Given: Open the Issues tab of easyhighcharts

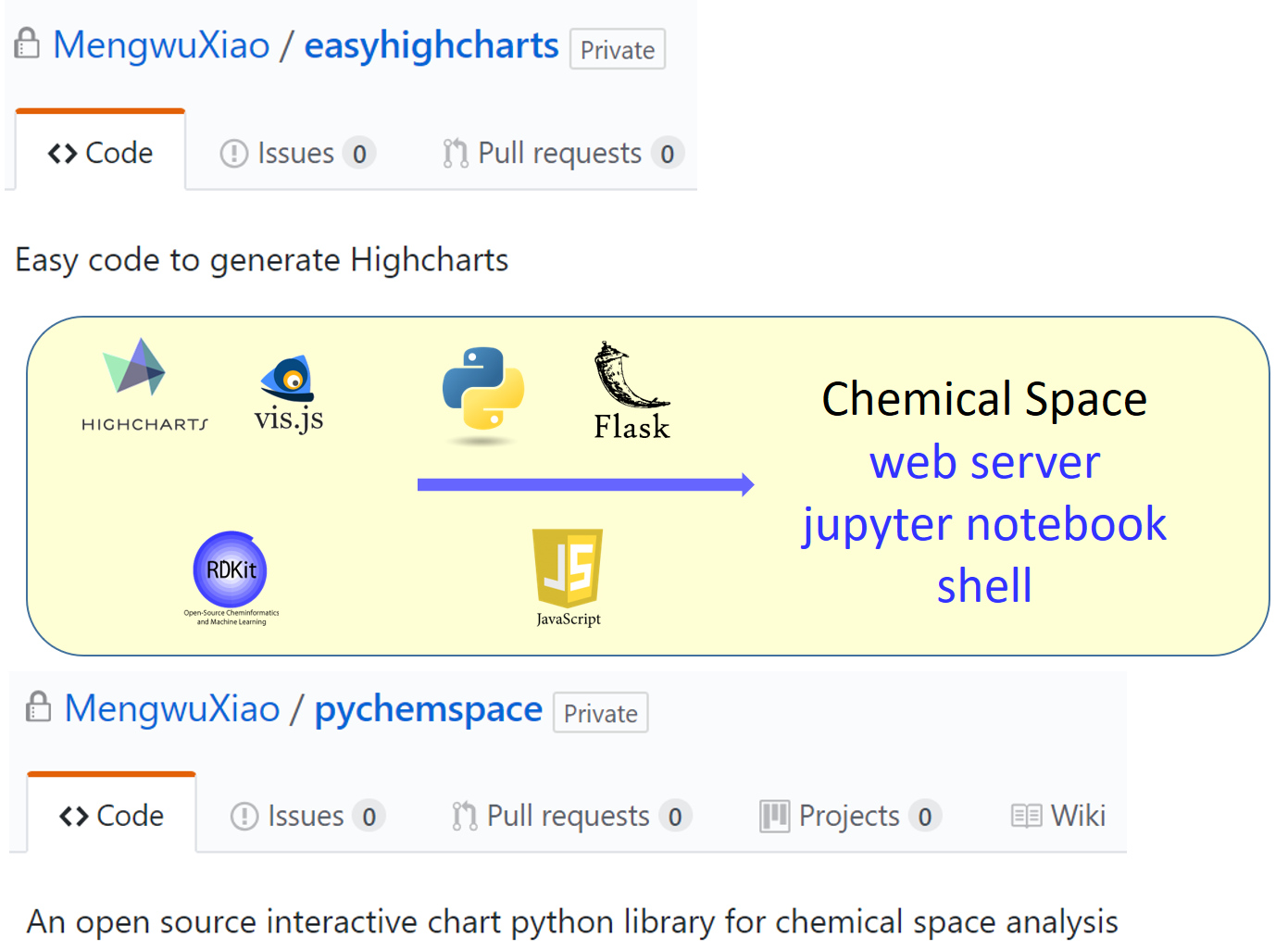Looking at the screenshot, I should [x=295, y=153].
